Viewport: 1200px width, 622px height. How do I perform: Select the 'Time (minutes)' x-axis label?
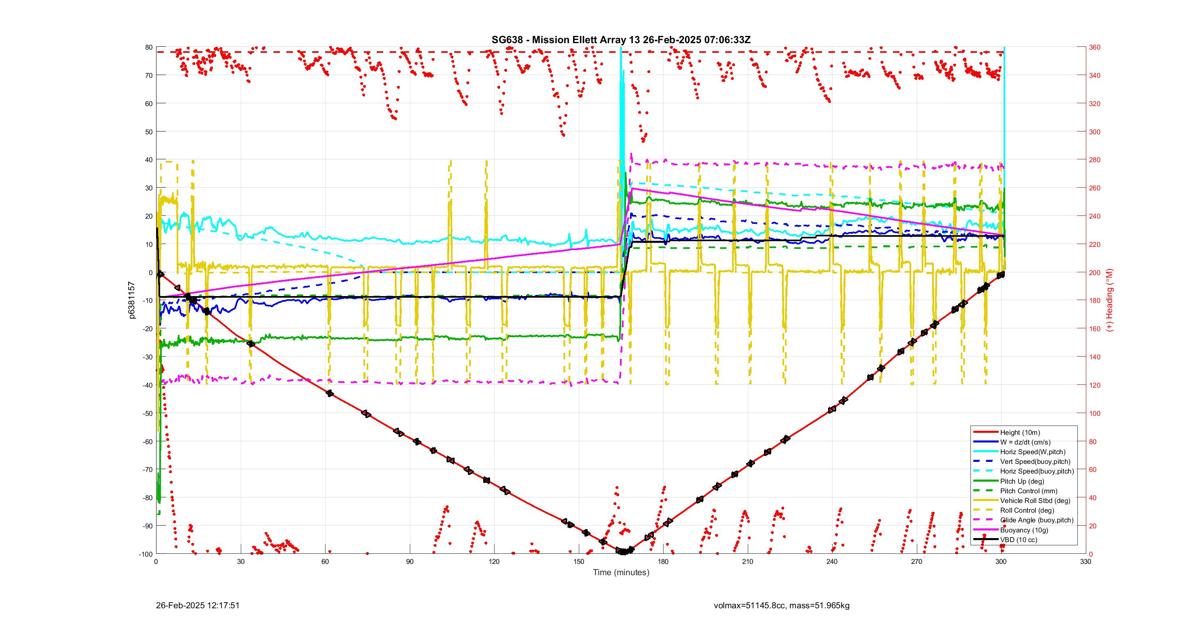(620, 572)
